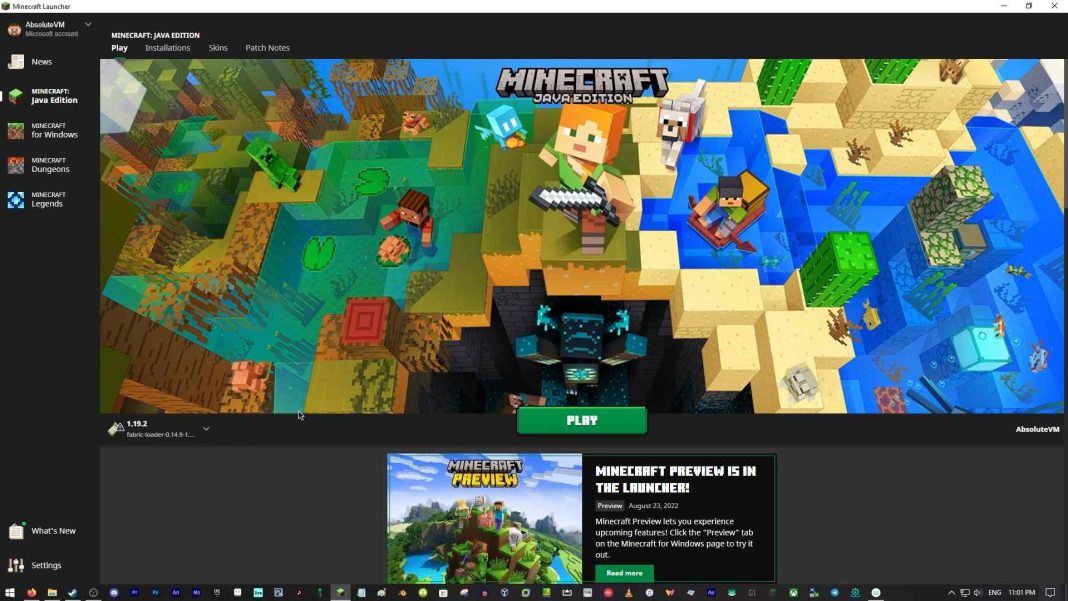The image size is (1068, 601).
Task: Open Firefox from the taskbar
Action: pyautogui.click(x=31, y=593)
